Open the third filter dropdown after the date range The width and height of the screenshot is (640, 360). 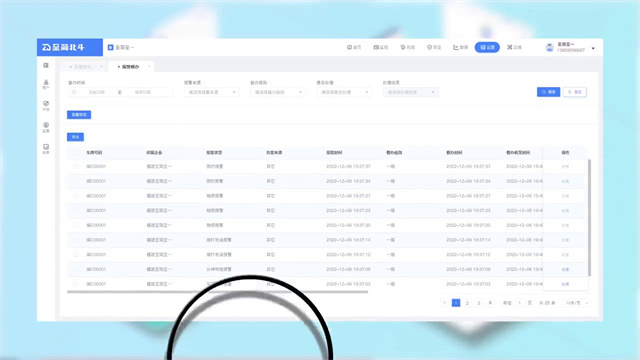344,92
